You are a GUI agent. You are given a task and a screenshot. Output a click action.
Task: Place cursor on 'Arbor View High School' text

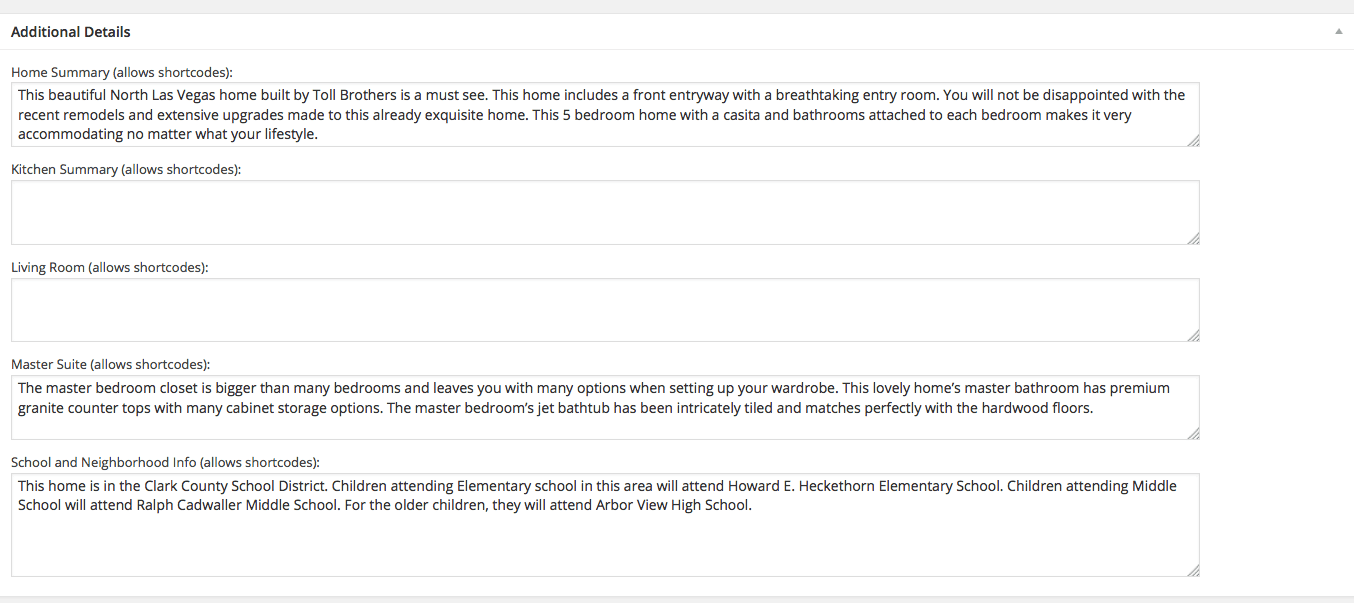(672, 505)
